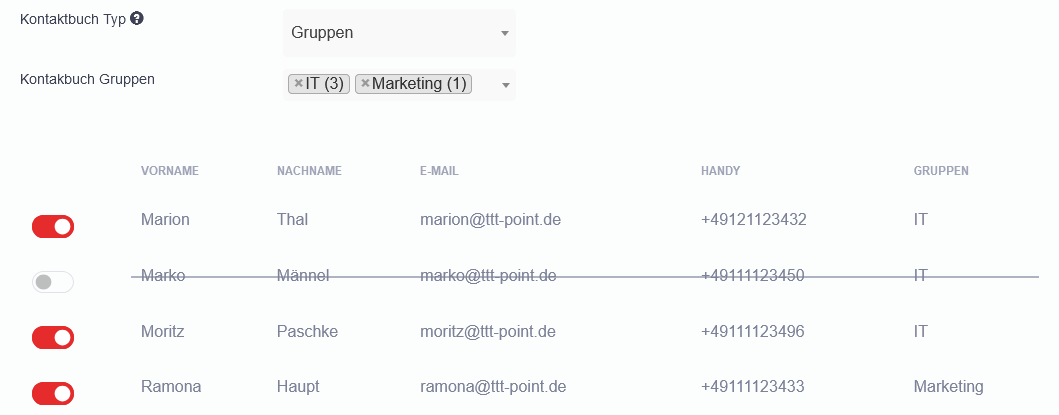Sort by the NACHNAME column header
Viewport: 1059px width, 415px height.
[x=309, y=171]
